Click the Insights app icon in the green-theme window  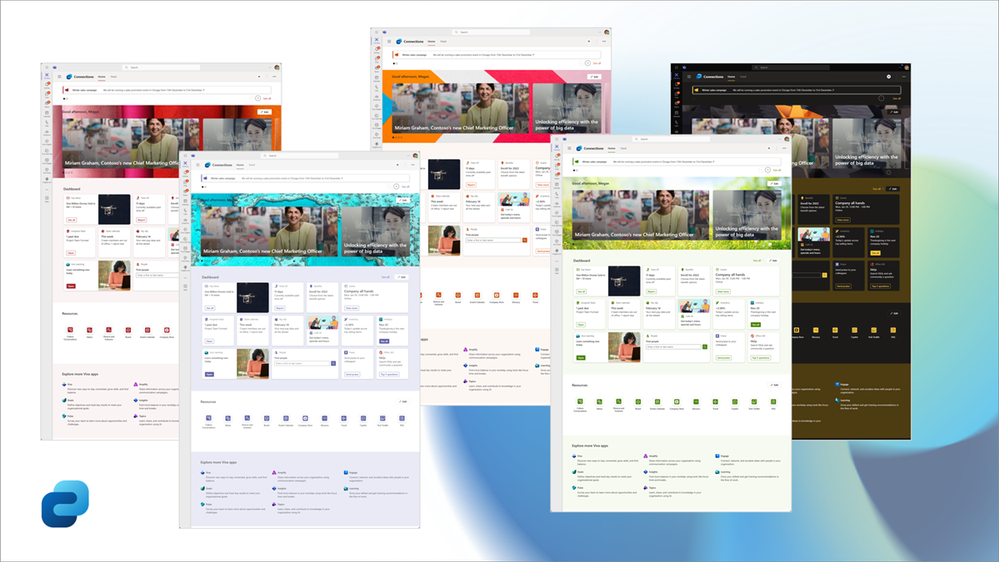[646, 472]
